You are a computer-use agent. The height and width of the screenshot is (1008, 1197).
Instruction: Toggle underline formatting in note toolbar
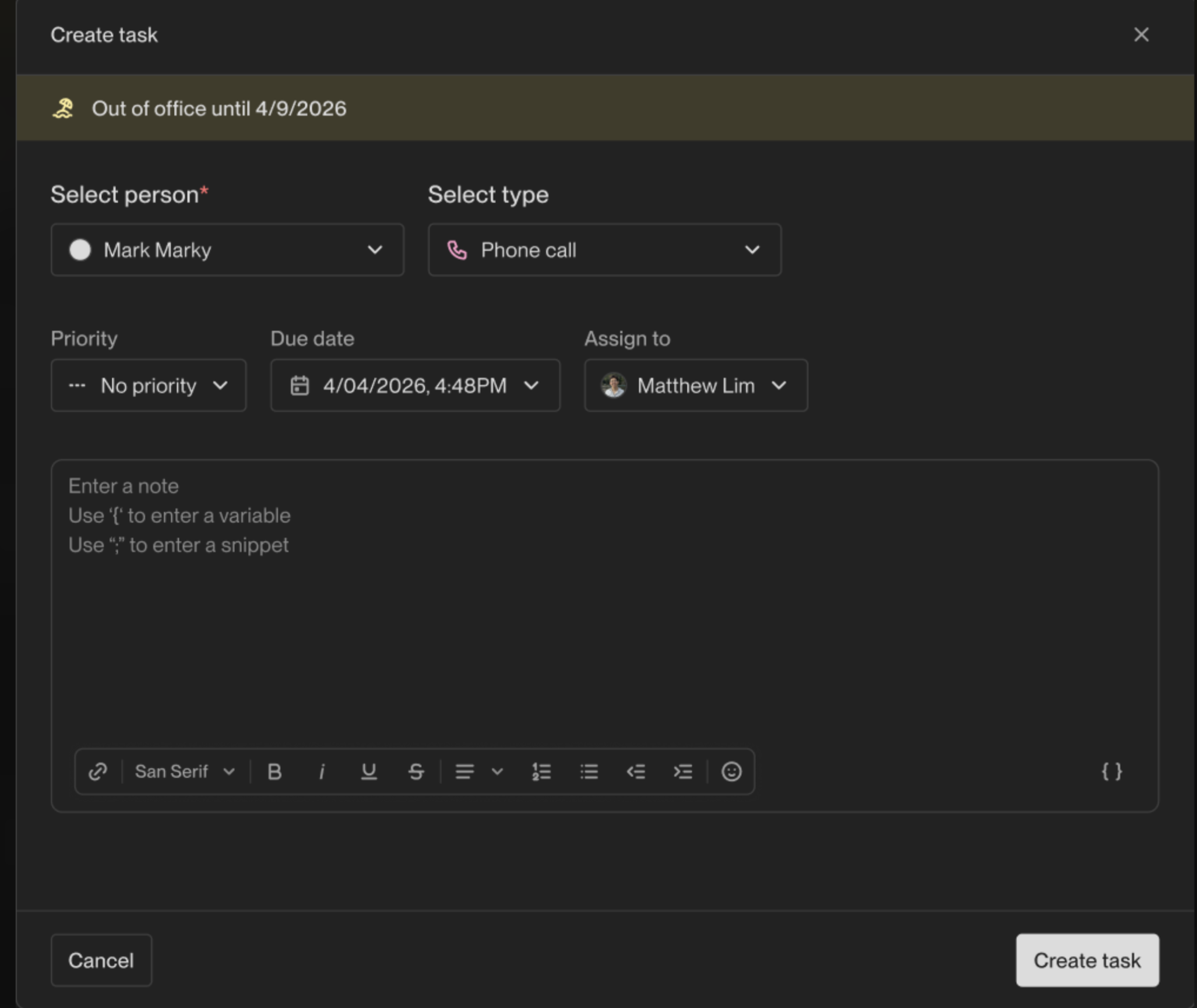368,771
